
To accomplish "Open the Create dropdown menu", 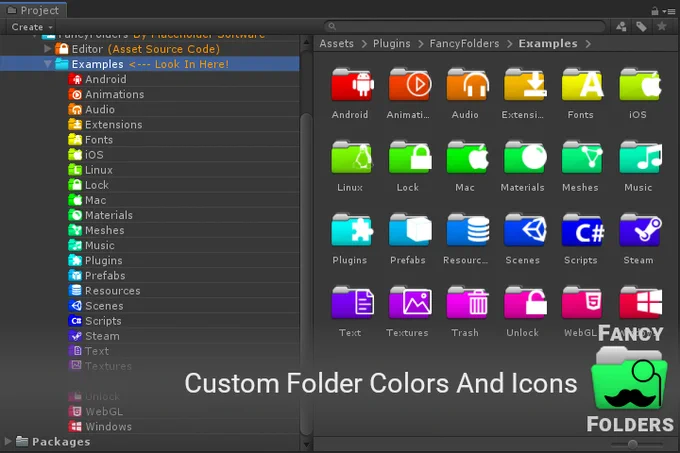I will [32, 27].
